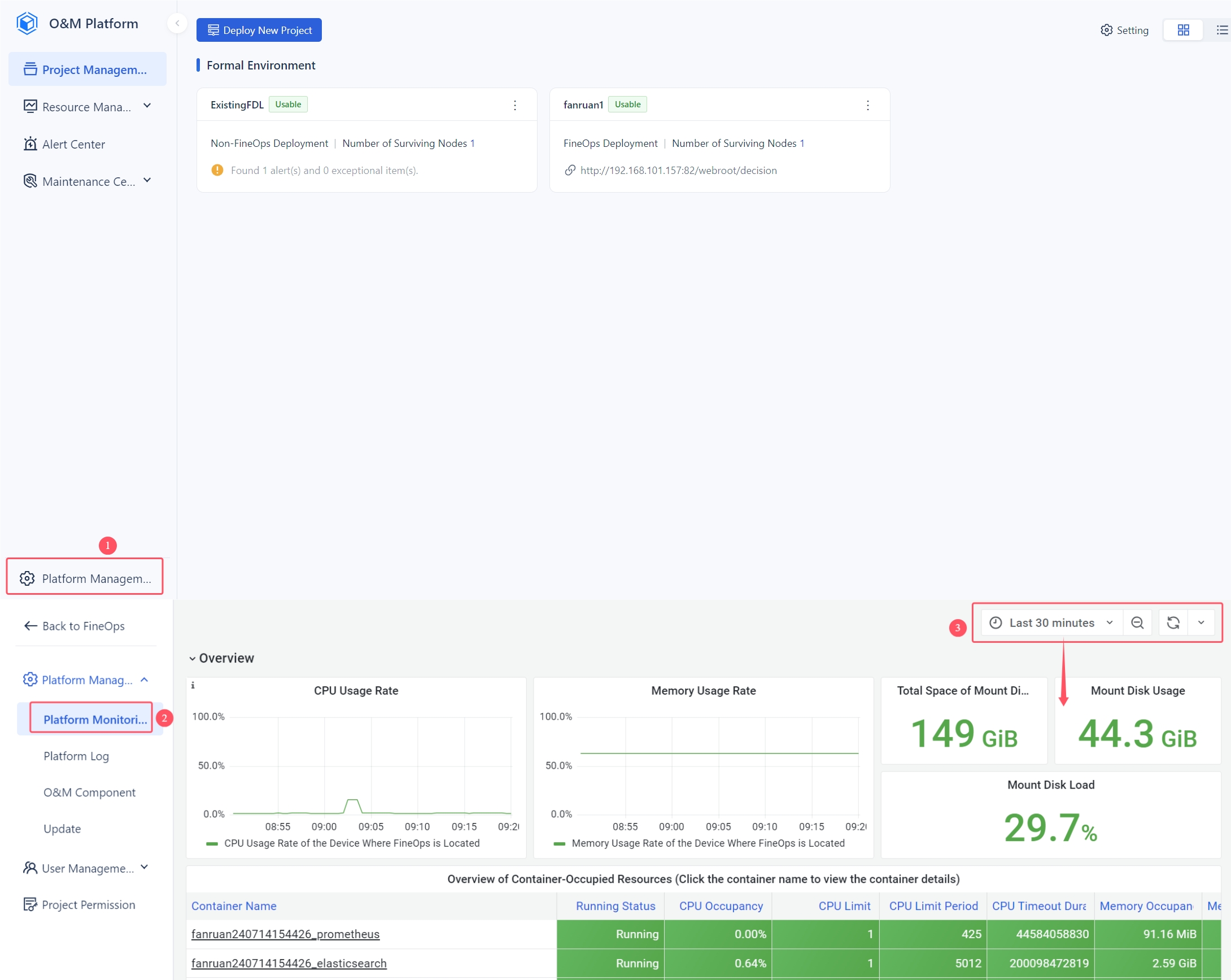
Task: Toggle the CPU Usage Rate legend series
Action: point(351,843)
